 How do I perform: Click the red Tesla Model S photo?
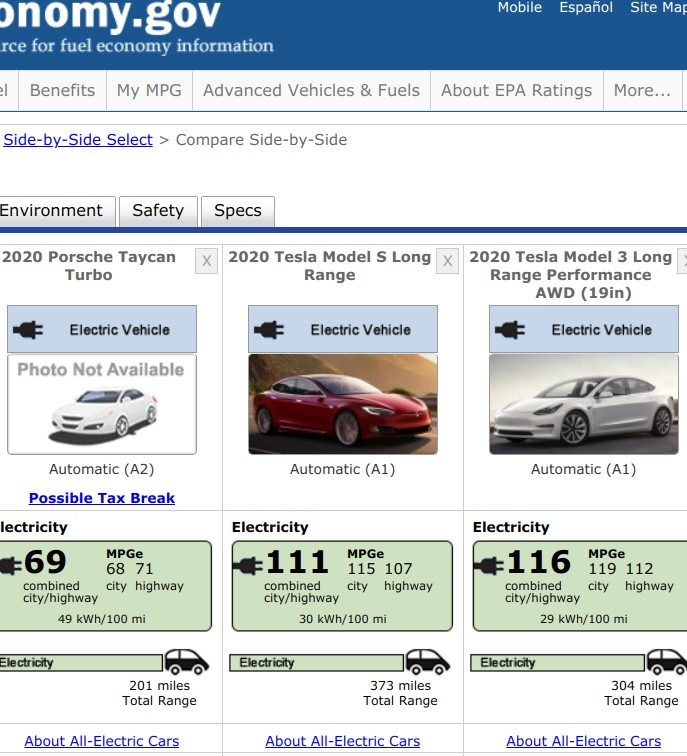pyautogui.click(x=343, y=405)
